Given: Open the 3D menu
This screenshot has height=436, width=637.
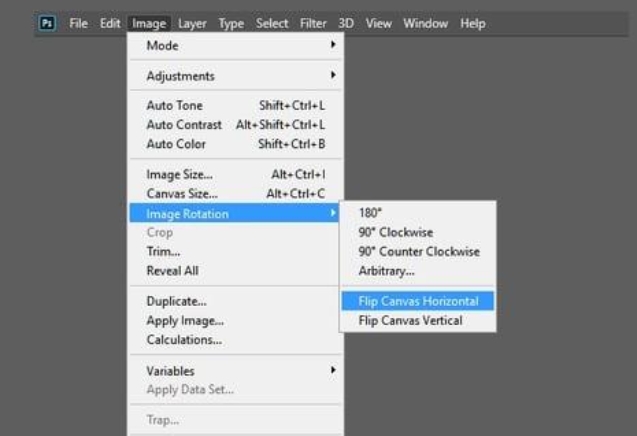Looking at the screenshot, I should pyautogui.click(x=346, y=24).
